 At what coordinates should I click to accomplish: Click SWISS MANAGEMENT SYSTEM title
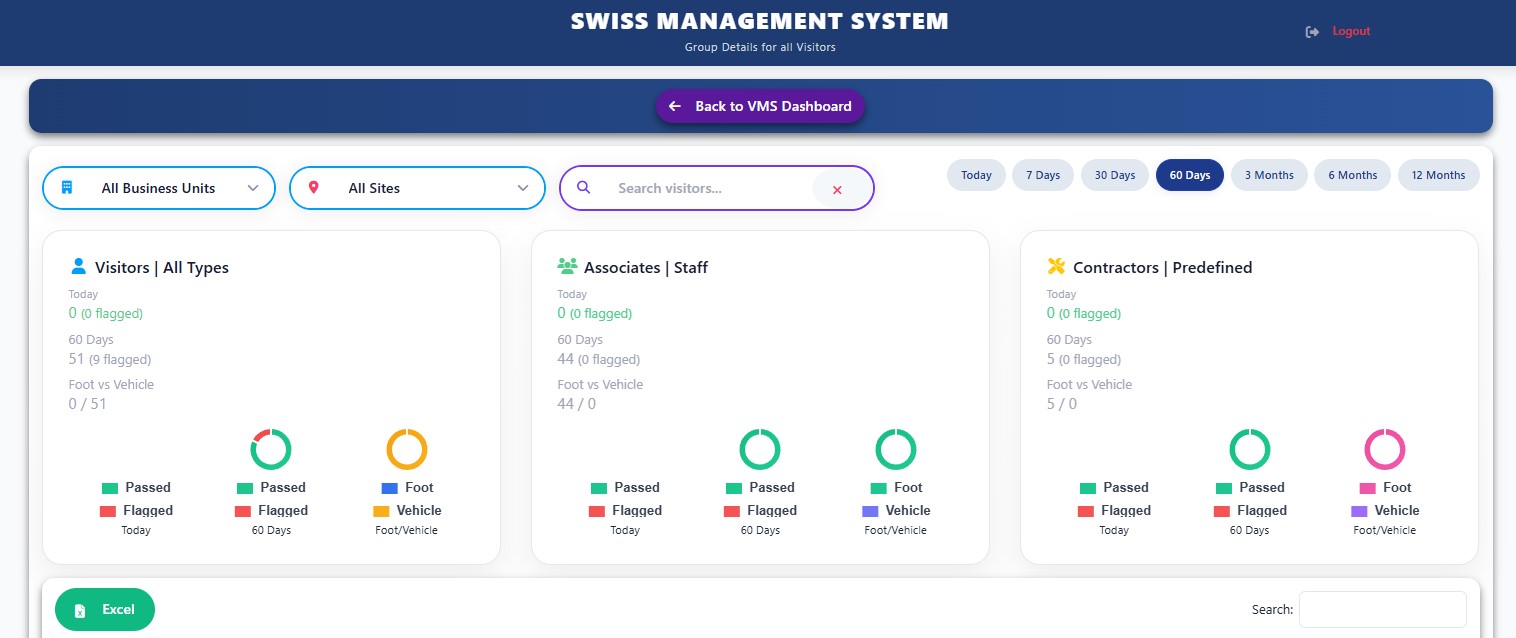point(760,21)
